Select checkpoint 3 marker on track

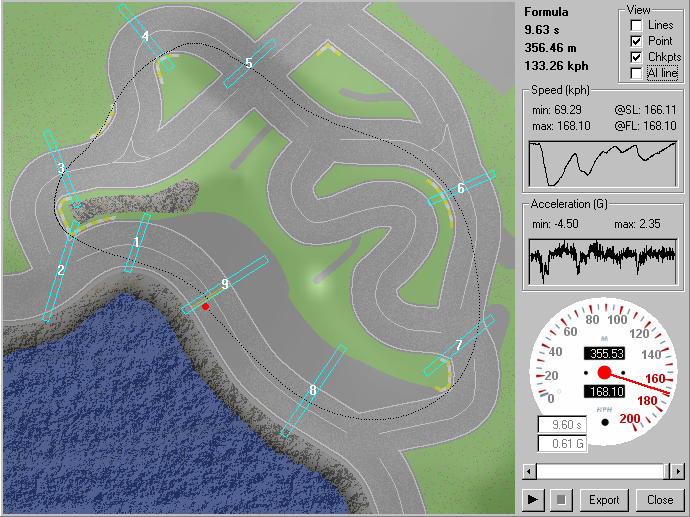62,169
